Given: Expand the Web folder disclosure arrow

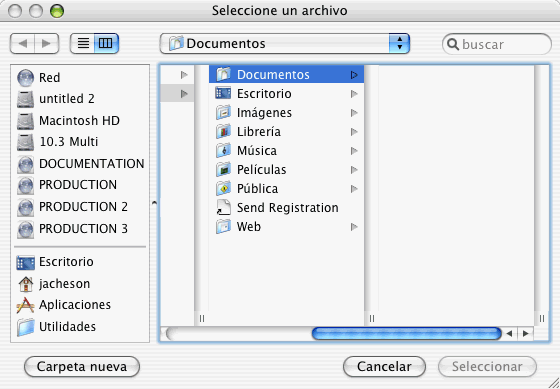Looking at the screenshot, I should [x=354, y=227].
